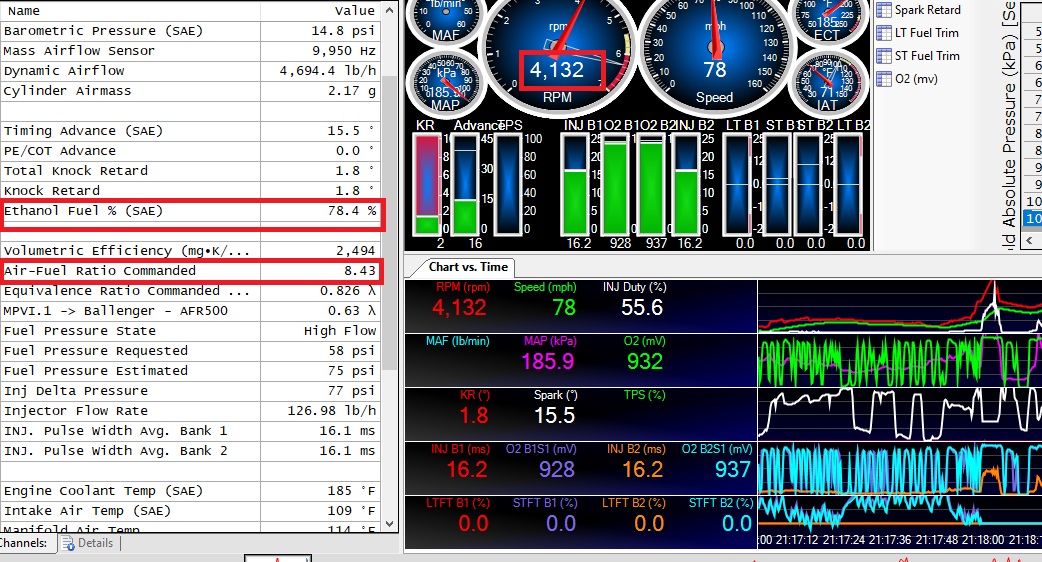This screenshot has height=562, width=1042.
Task: Click the KR knock retard bar gauge
Action: [427, 185]
